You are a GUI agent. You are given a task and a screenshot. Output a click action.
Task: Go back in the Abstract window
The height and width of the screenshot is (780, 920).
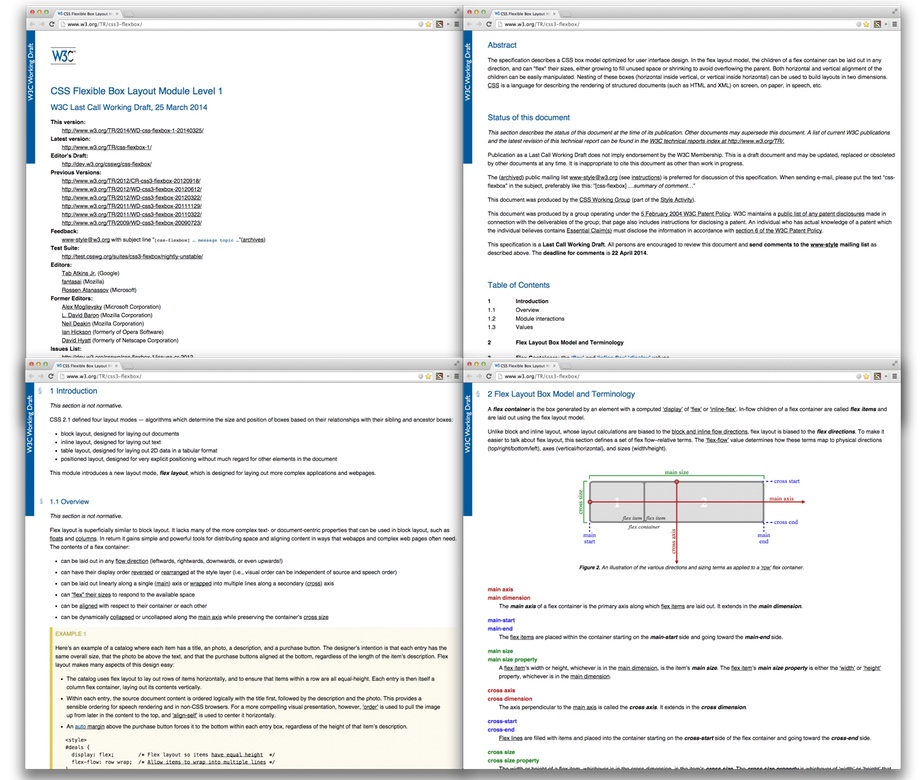(x=469, y=24)
